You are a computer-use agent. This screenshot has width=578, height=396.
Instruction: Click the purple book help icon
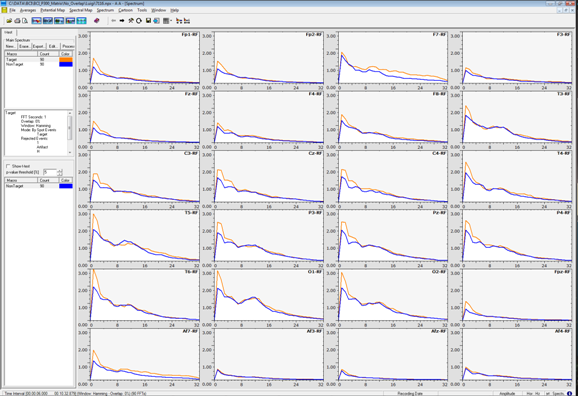click(x=97, y=21)
